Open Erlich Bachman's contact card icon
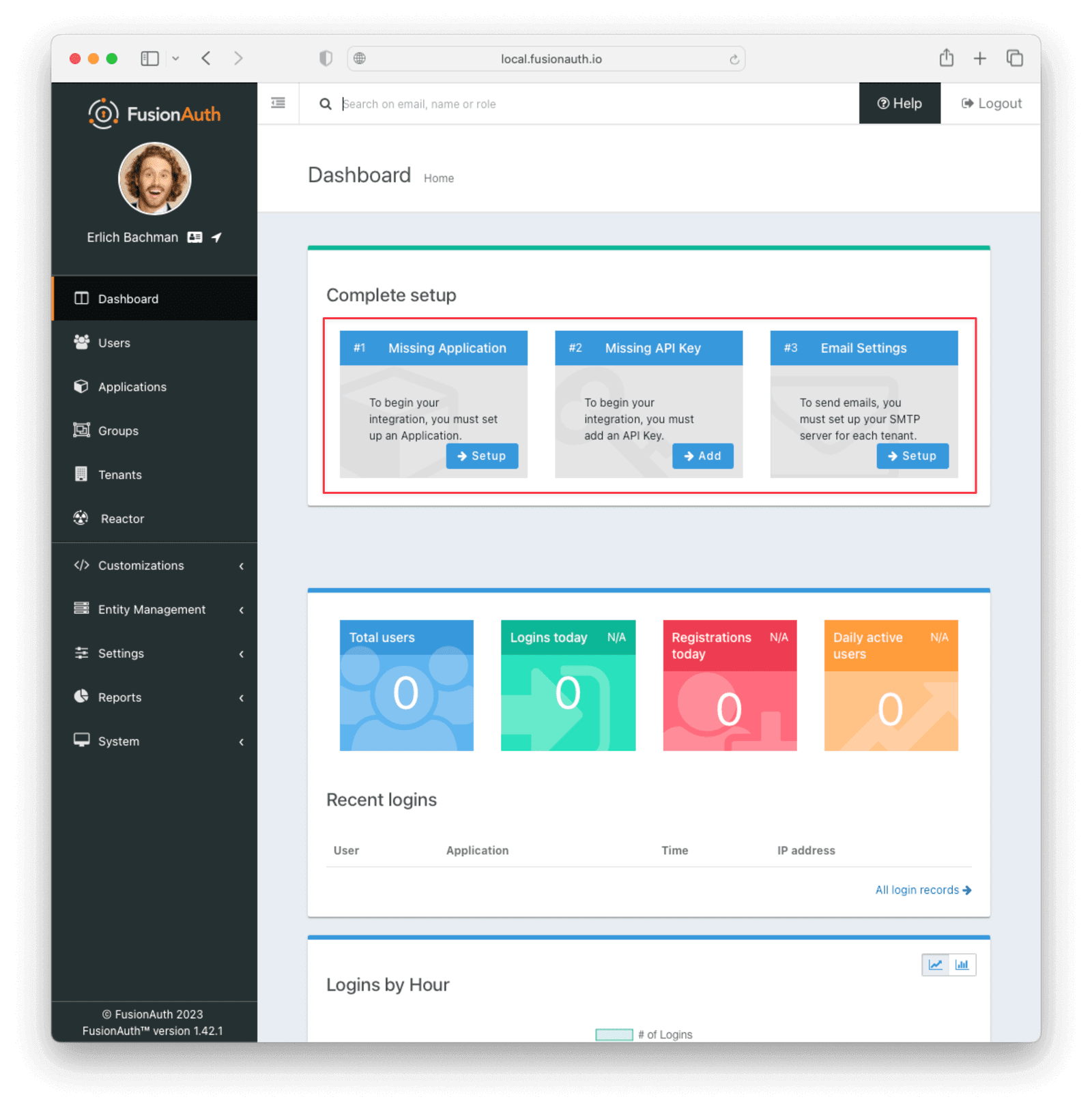The height and width of the screenshot is (1110, 1092). coord(195,237)
